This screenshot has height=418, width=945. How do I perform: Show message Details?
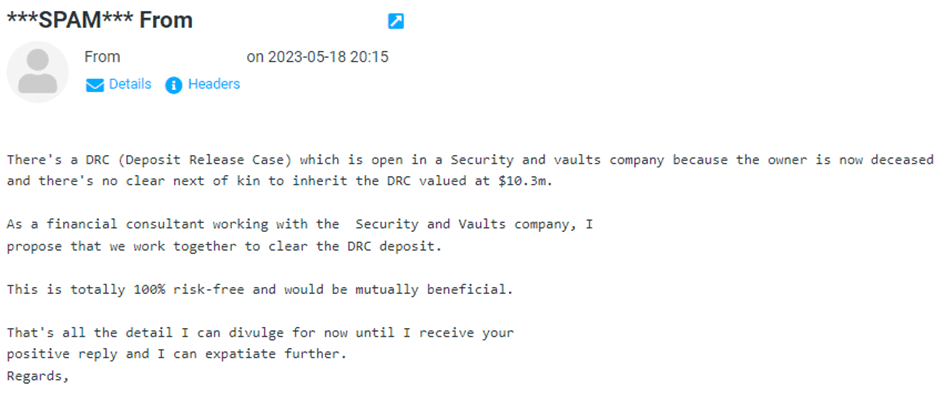coord(130,84)
